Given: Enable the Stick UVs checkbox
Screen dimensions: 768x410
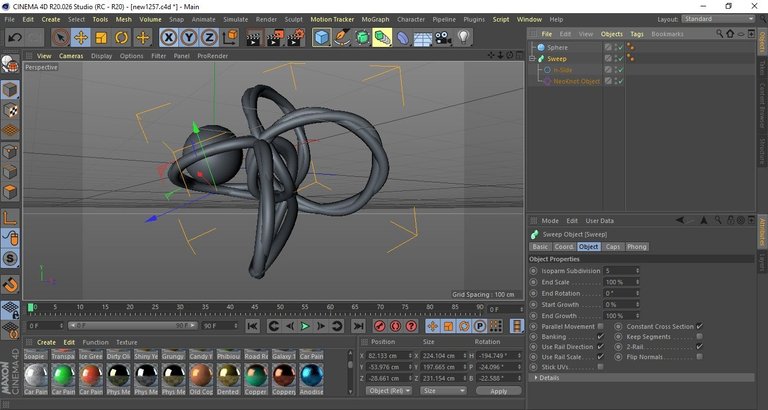Looking at the screenshot, I should [600, 367].
